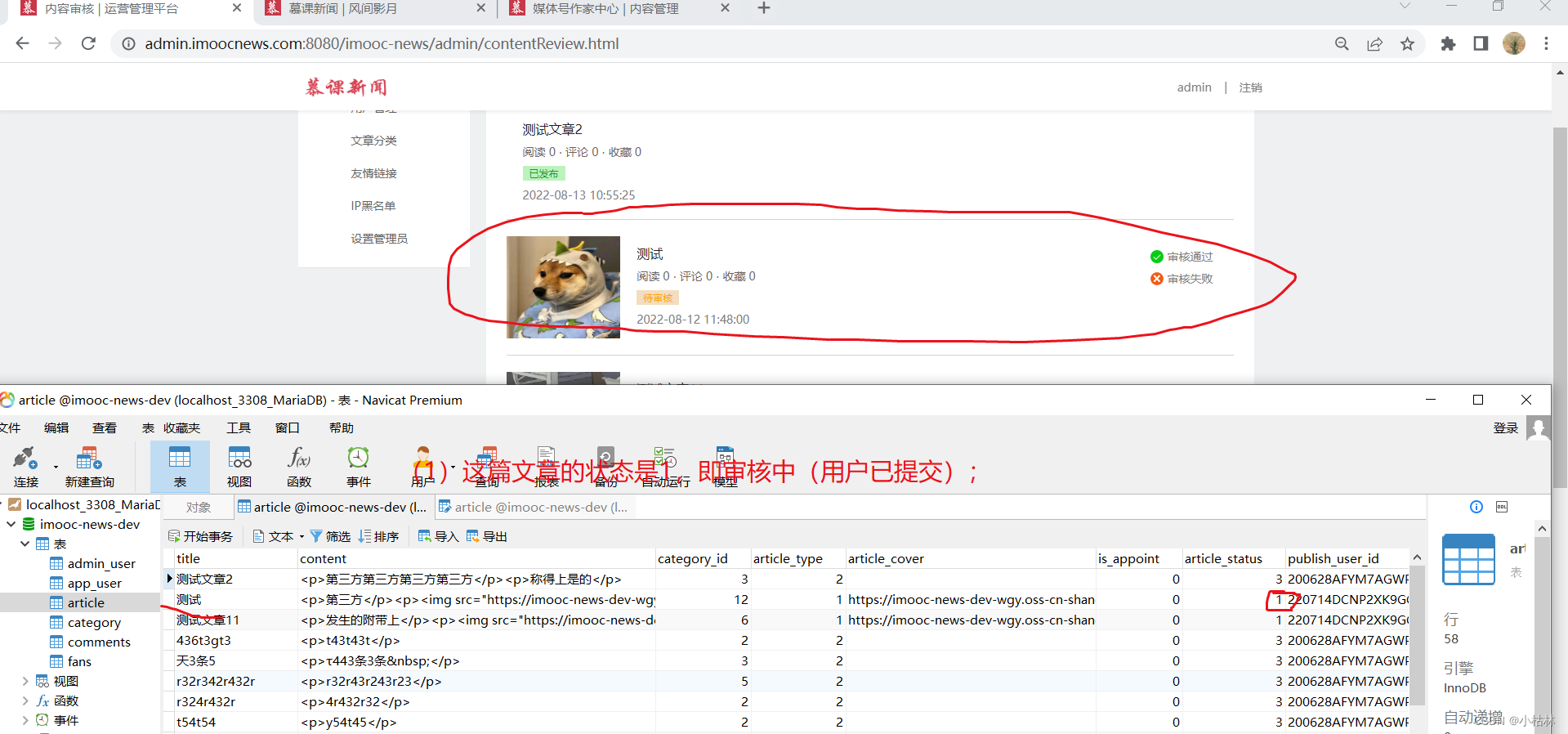Open Navicat 查看 menu

(x=104, y=427)
